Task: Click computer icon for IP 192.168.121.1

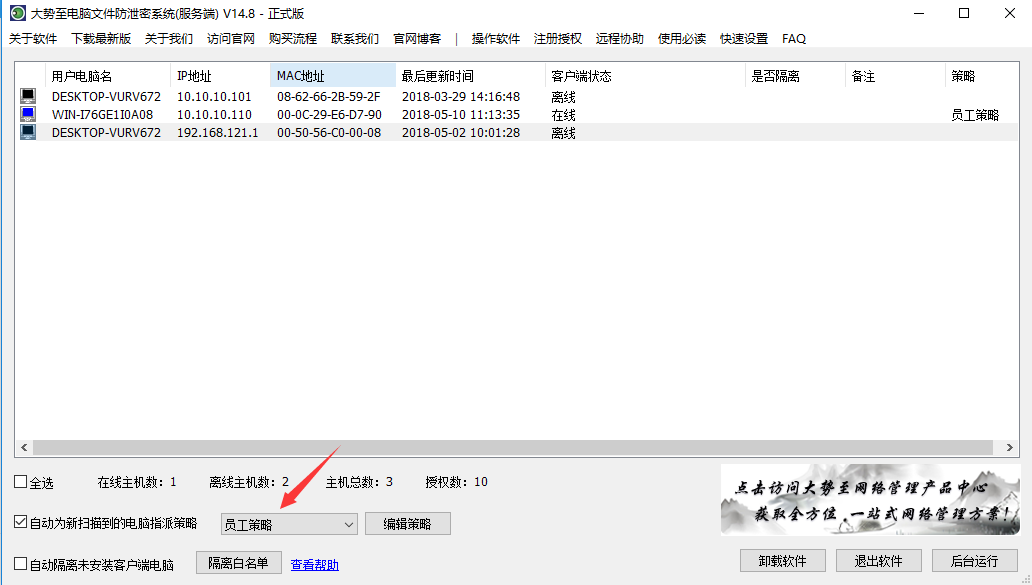Action: pyautogui.click(x=28, y=133)
